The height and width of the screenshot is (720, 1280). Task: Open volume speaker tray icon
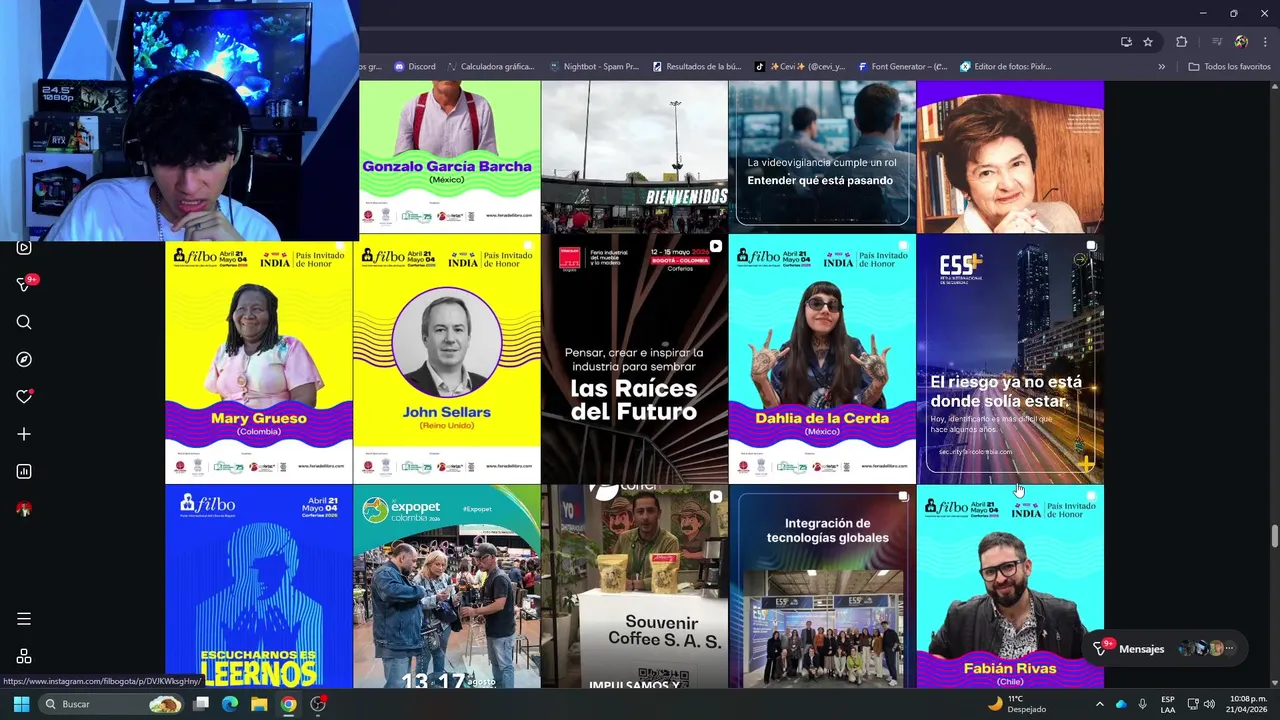1209,704
